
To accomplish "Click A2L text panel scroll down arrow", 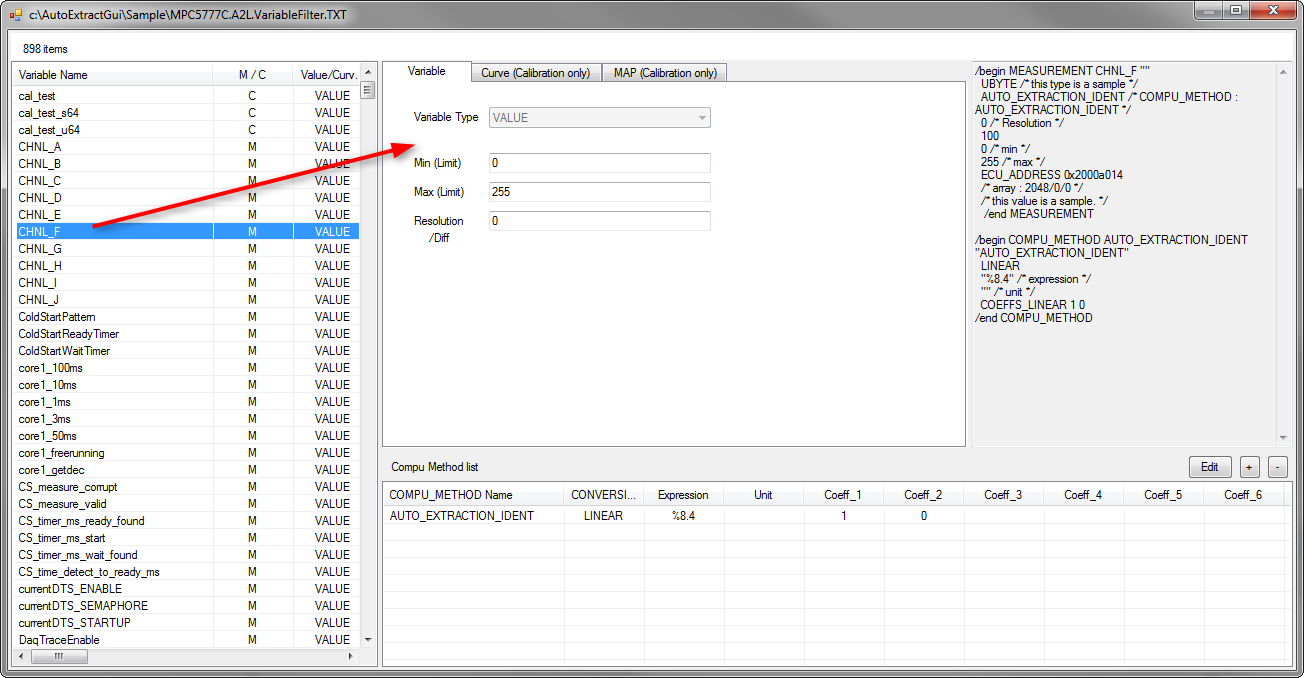I will [1283, 437].
